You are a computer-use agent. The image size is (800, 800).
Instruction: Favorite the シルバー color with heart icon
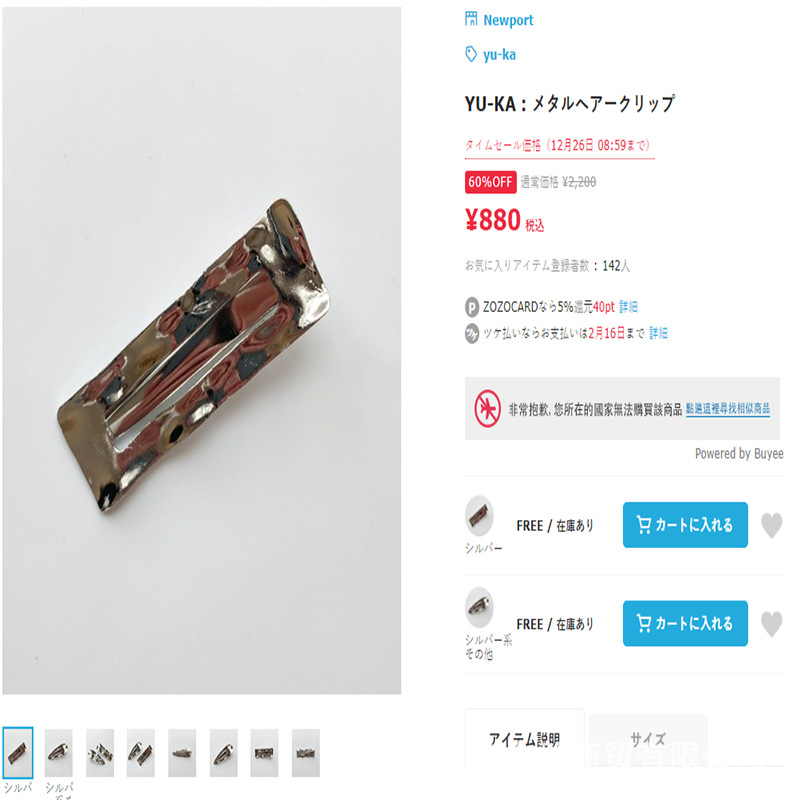(x=771, y=526)
